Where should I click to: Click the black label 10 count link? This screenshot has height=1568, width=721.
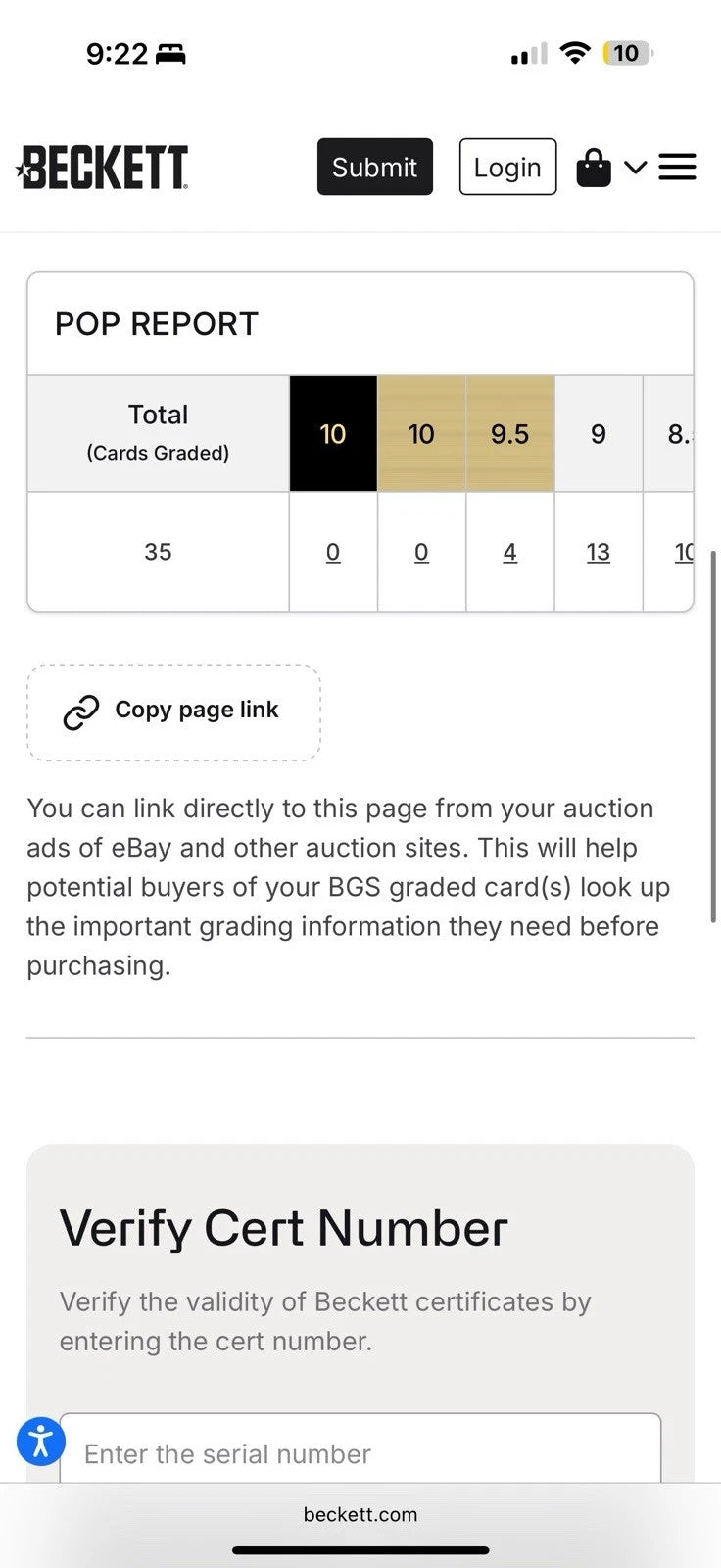click(x=333, y=553)
